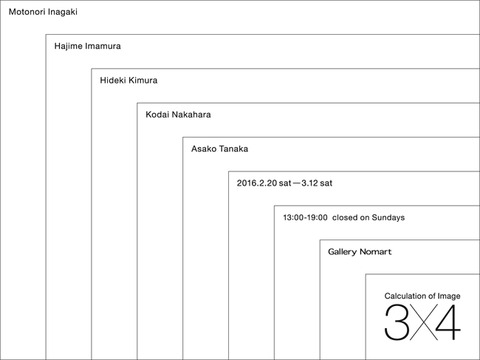The height and width of the screenshot is (360, 480).
Task: Select the name Kodai Nakahara
Action: click(178, 115)
